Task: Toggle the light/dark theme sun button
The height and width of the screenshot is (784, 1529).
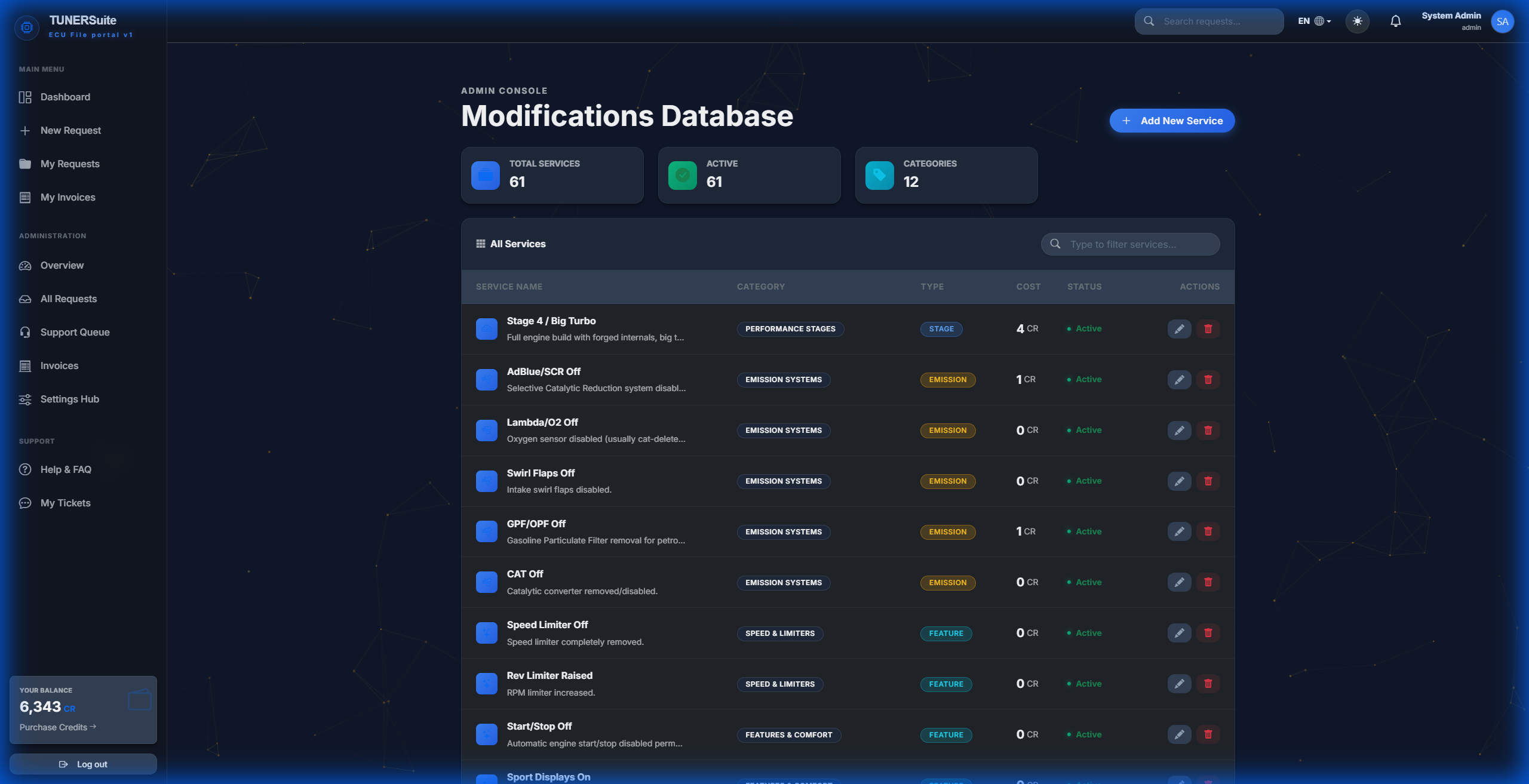Action: [1357, 21]
